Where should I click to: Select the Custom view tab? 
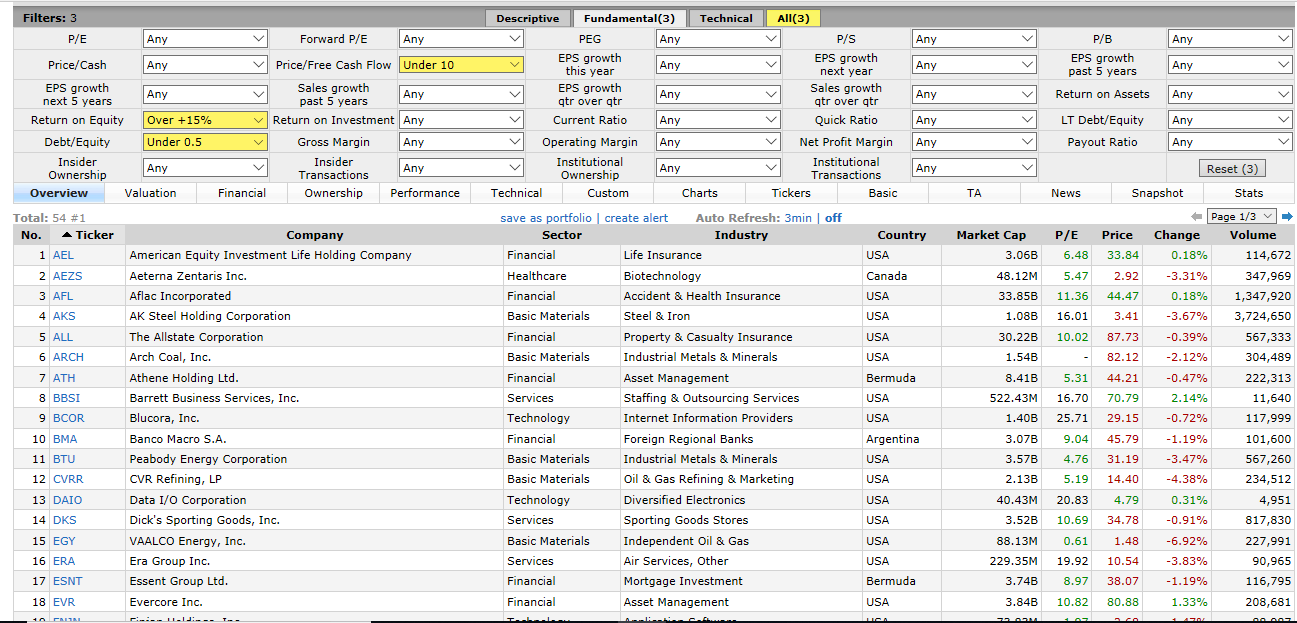click(x=608, y=193)
